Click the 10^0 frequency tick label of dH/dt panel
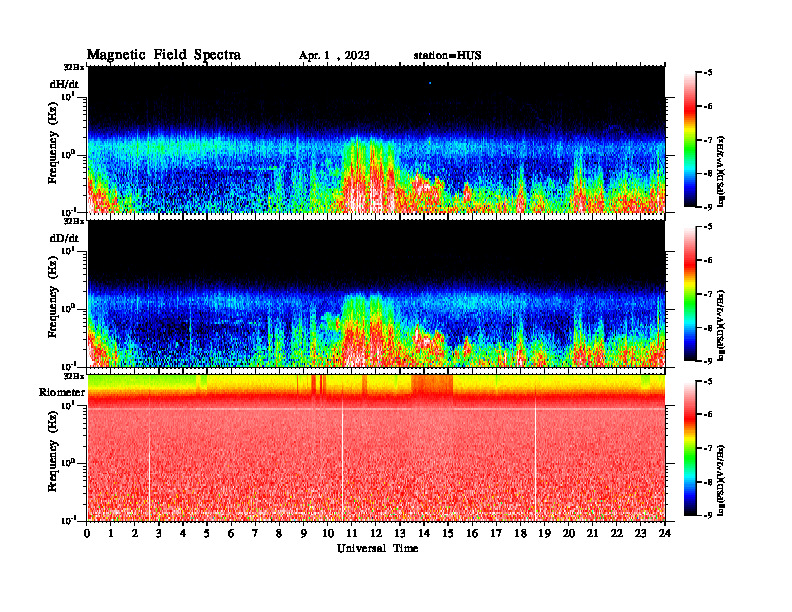 point(69,154)
